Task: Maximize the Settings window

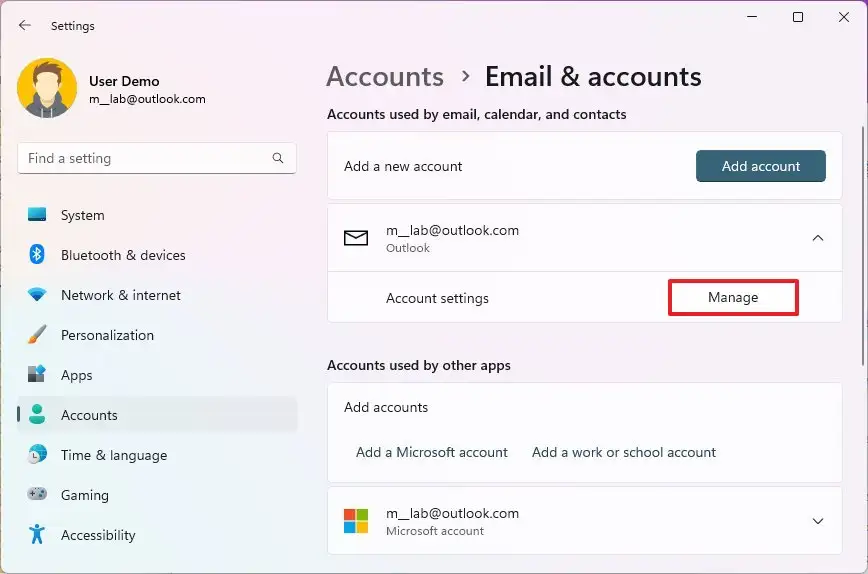Action: [798, 17]
